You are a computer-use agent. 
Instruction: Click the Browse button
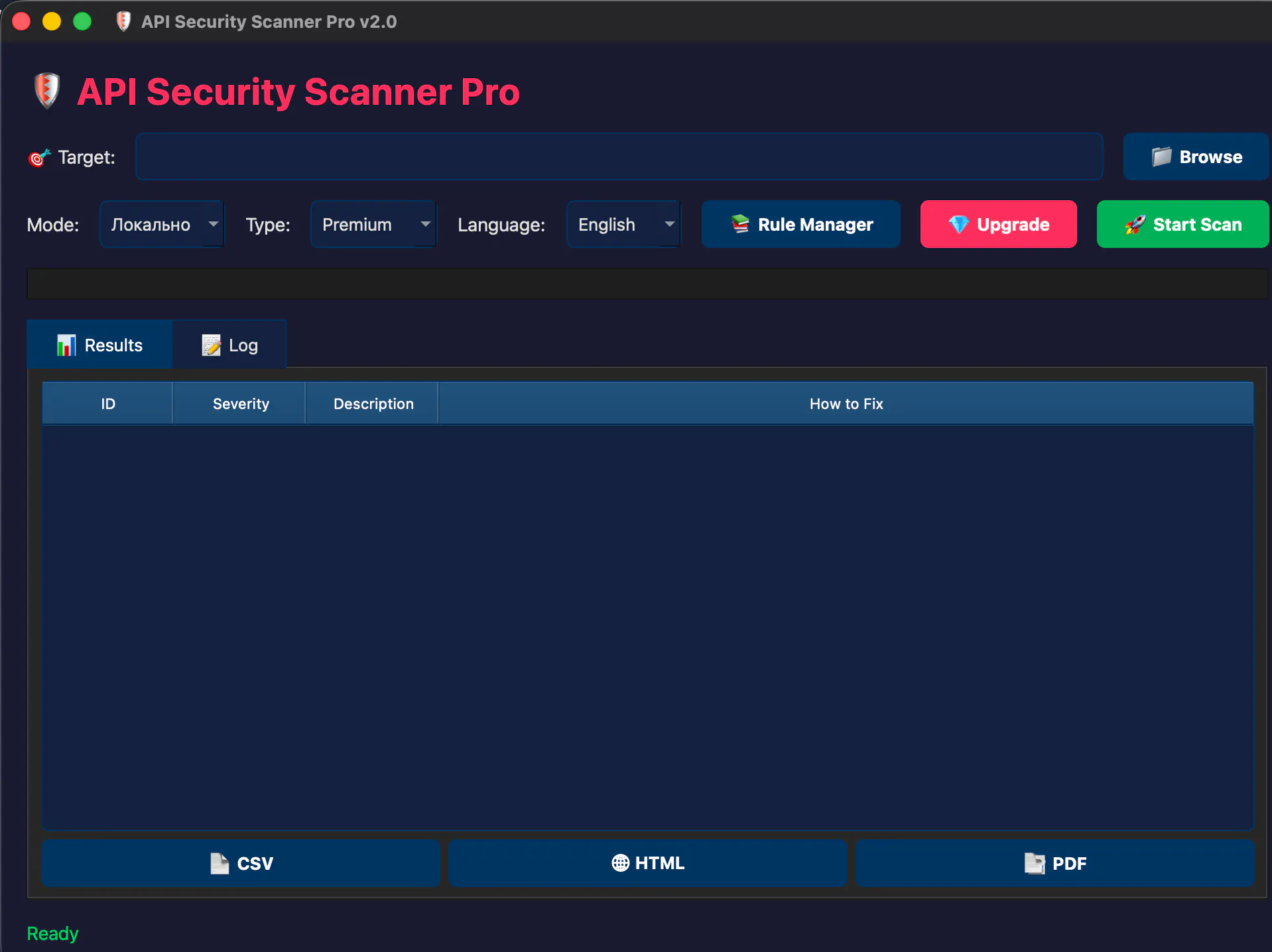pyautogui.click(x=1196, y=156)
